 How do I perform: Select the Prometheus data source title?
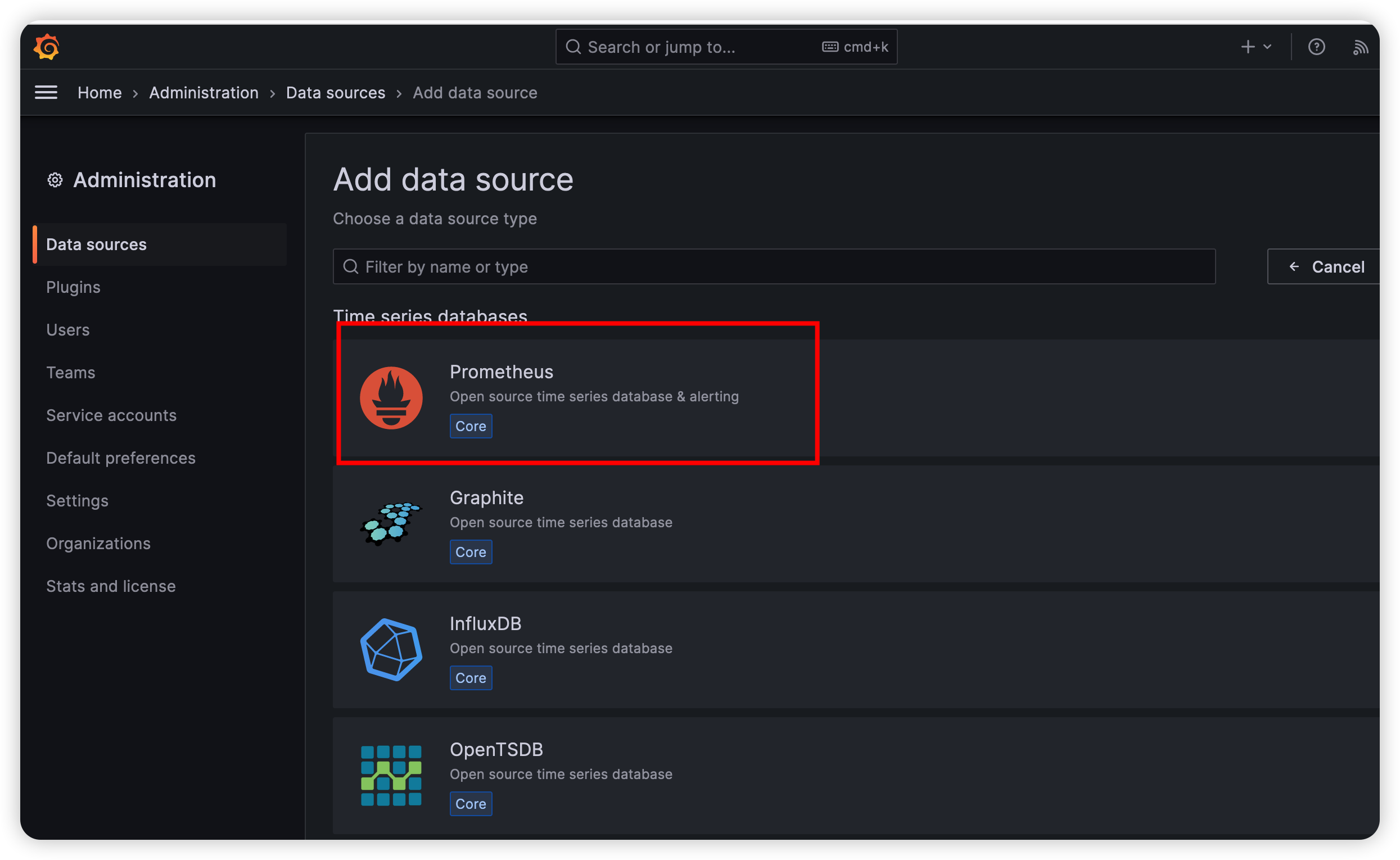click(x=501, y=372)
